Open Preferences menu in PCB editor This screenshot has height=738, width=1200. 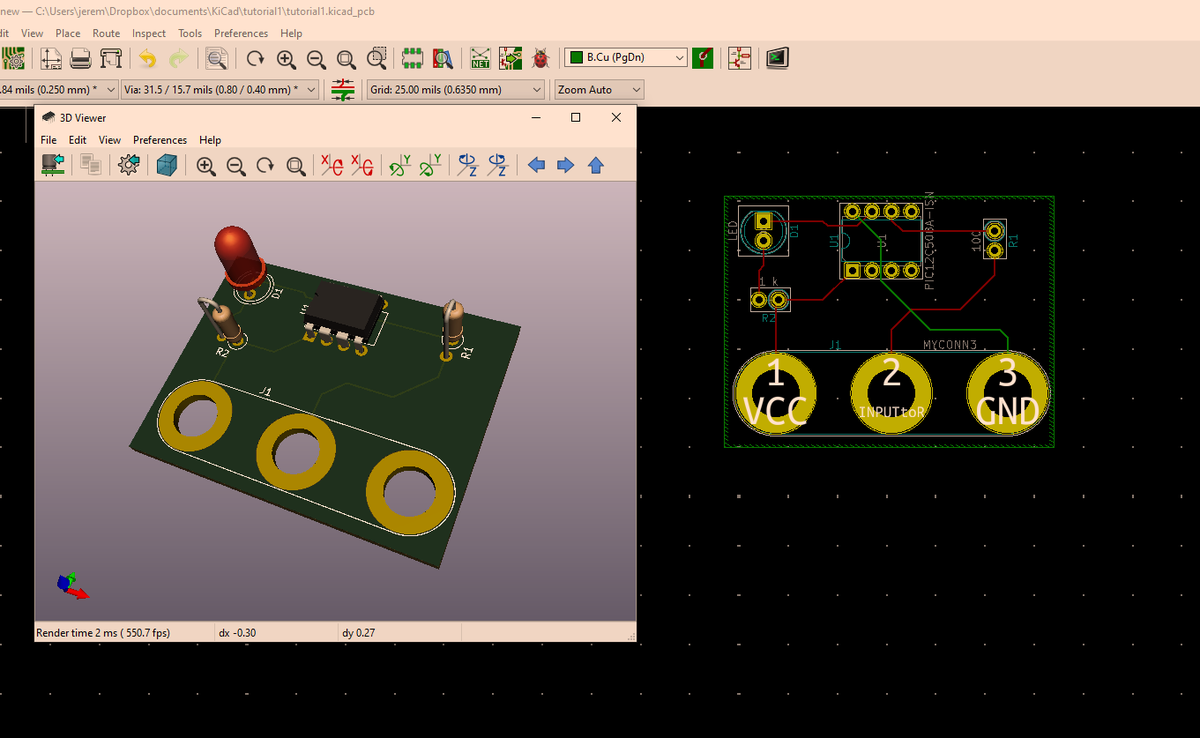point(241,33)
